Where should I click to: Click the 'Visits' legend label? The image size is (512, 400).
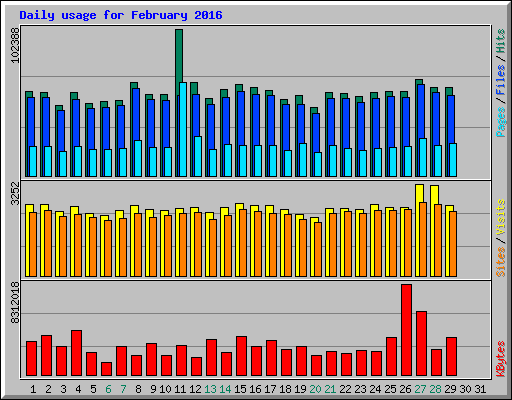501,217
